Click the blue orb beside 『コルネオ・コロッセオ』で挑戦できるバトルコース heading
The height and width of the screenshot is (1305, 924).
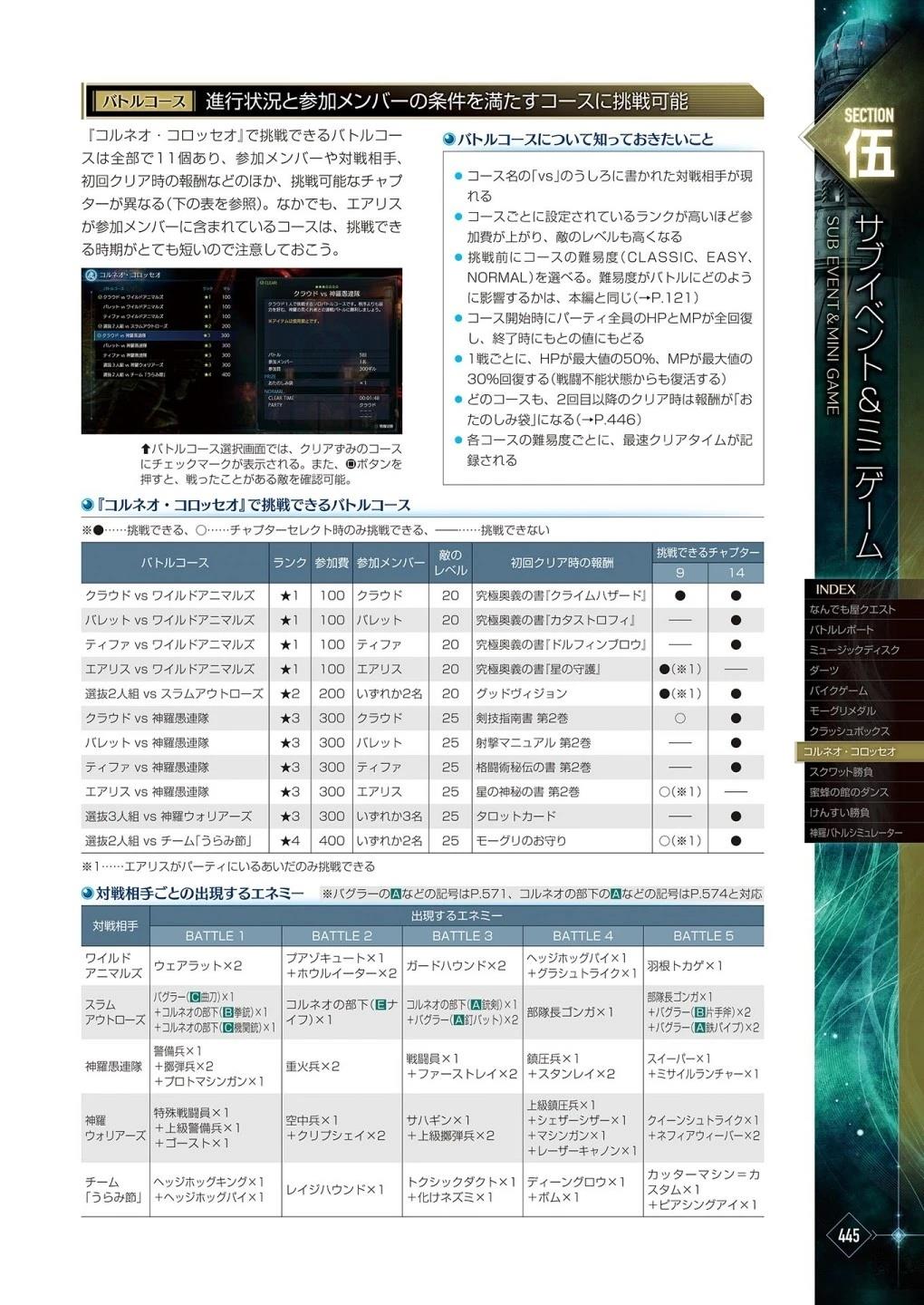(88, 505)
